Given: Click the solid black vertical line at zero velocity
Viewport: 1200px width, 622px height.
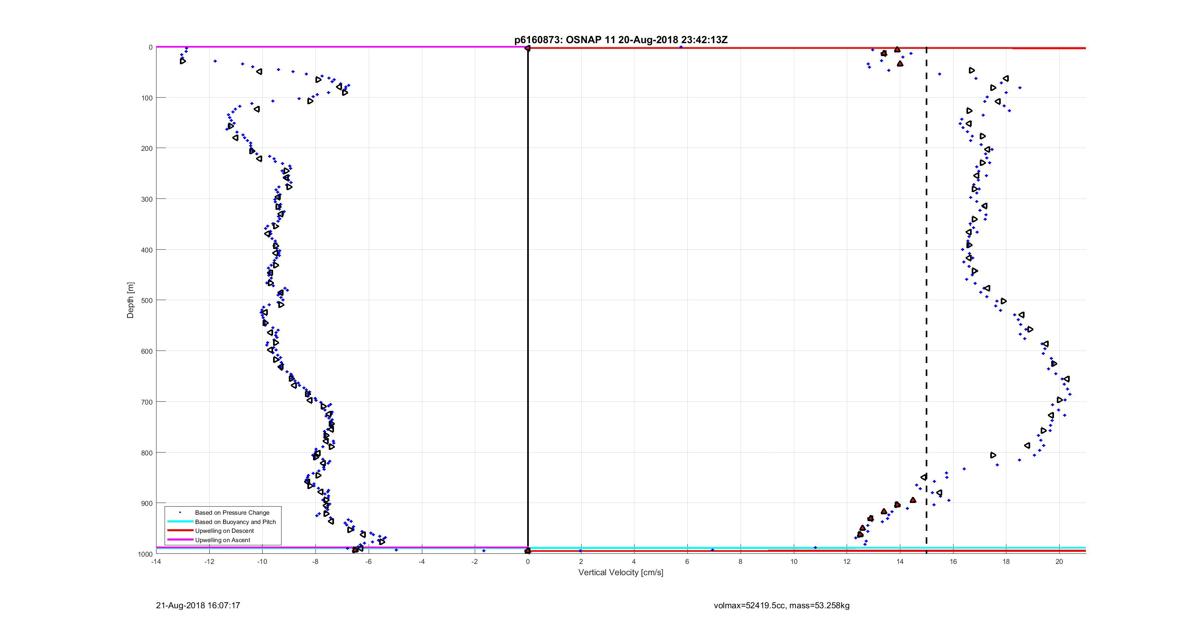Looking at the screenshot, I should click(x=528, y=300).
